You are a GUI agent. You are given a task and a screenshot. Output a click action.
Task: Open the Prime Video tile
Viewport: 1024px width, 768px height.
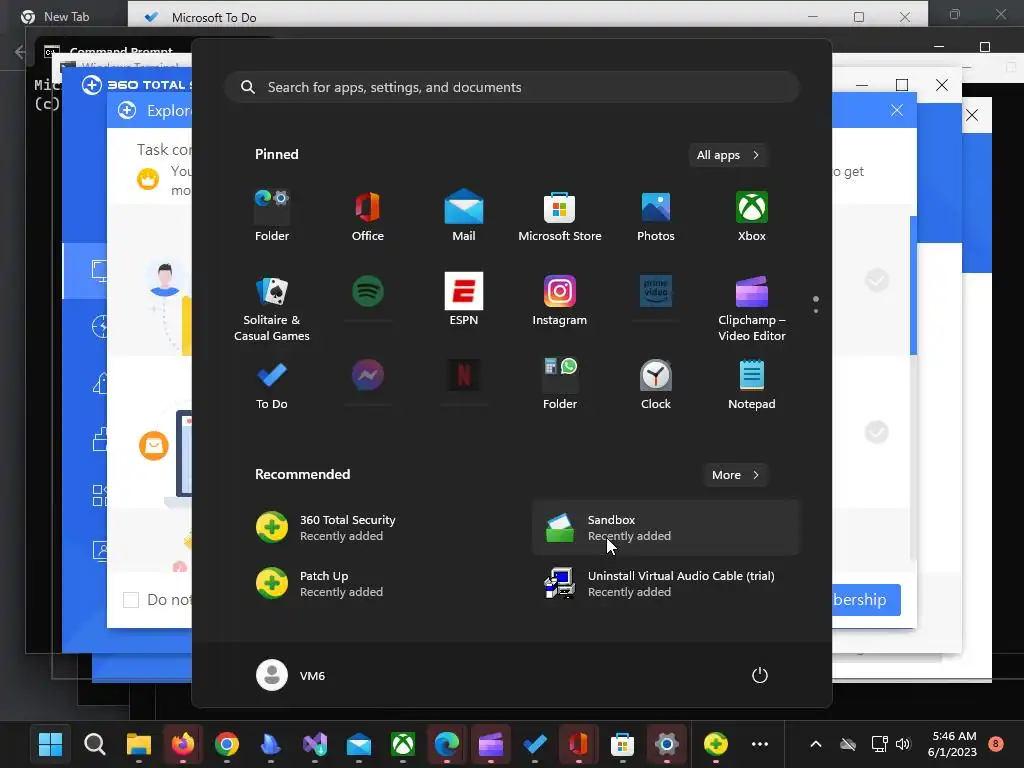click(656, 291)
